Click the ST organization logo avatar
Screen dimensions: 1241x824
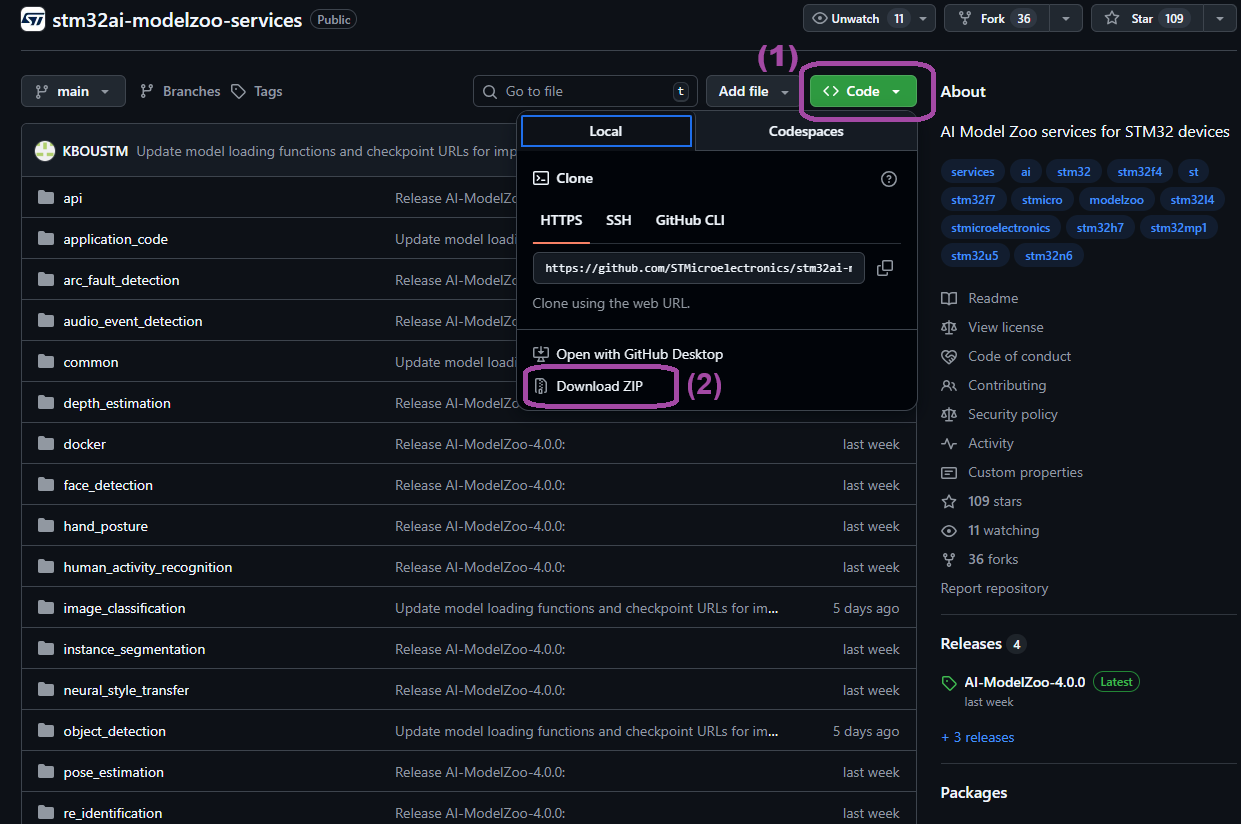33,19
